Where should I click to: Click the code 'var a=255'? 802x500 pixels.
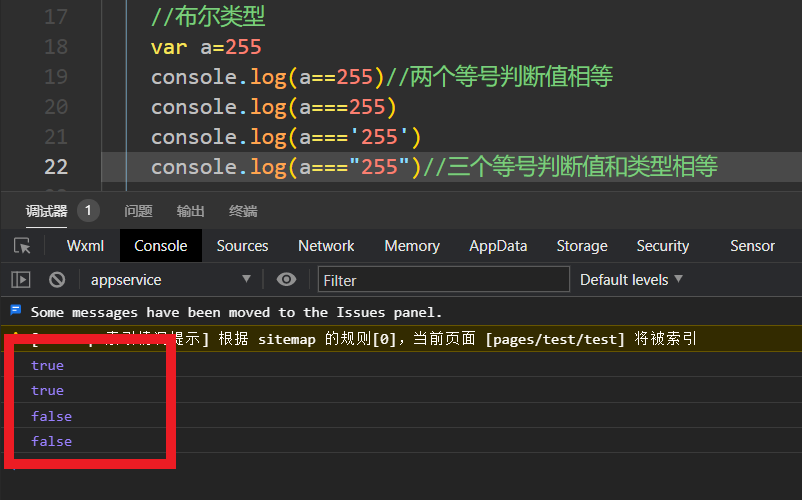(x=206, y=48)
